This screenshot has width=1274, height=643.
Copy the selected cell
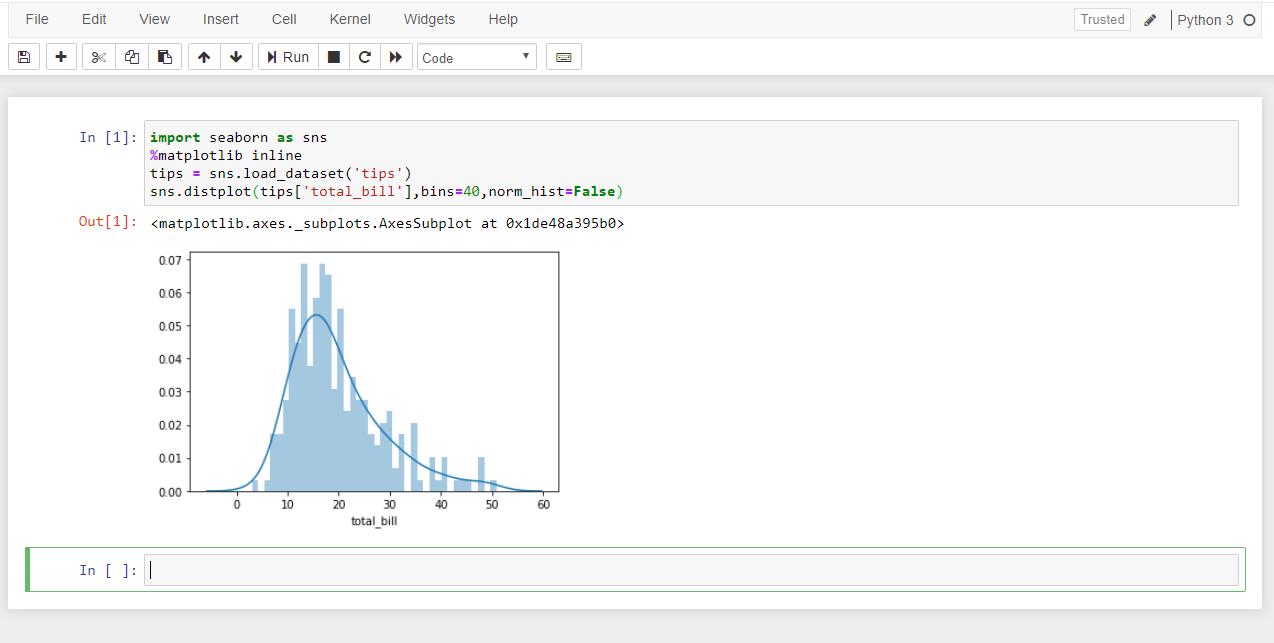131,56
